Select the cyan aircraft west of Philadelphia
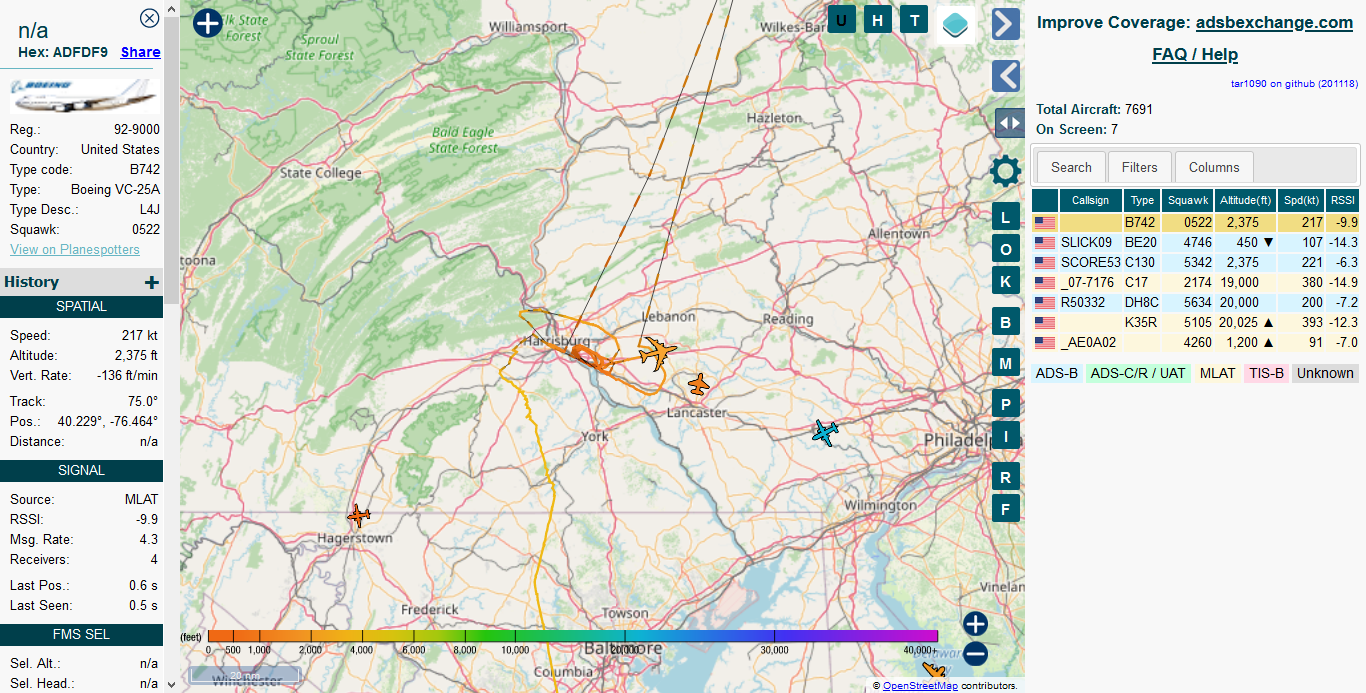The image size is (1366, 693). [825, 432]
